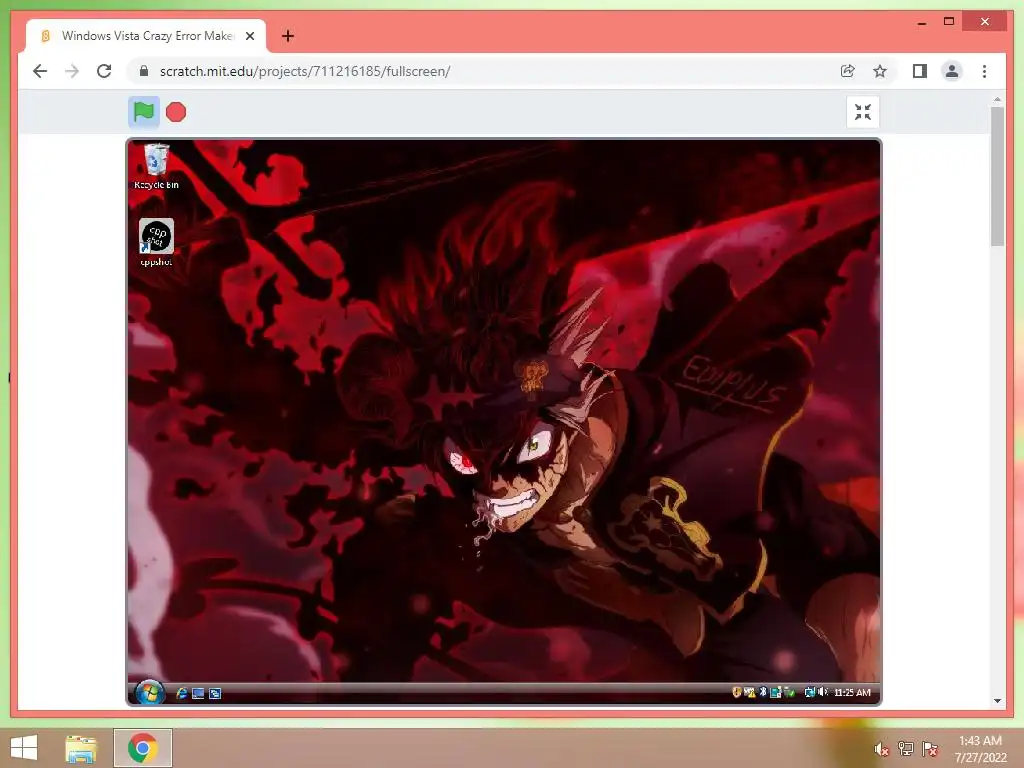The height and width of the screenshot is (768, 1024).
Task: Click page scrollbar down arrow
Action: tap(997, 701)
